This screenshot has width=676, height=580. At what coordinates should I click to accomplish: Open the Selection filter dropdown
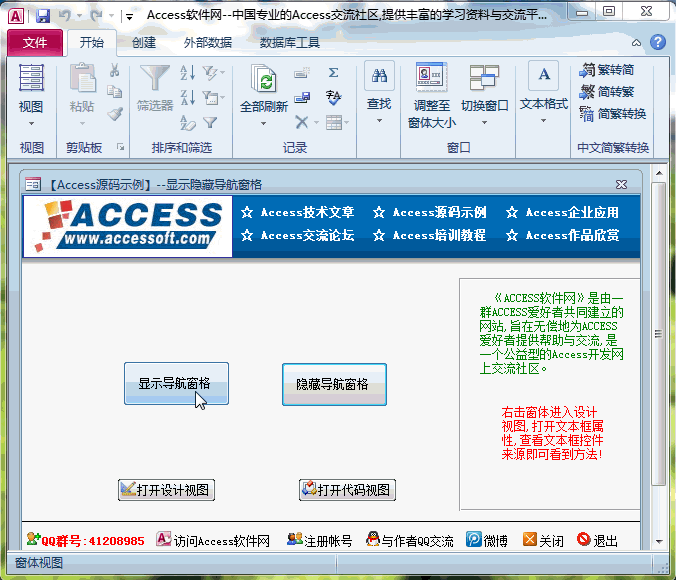click(213, 73)
